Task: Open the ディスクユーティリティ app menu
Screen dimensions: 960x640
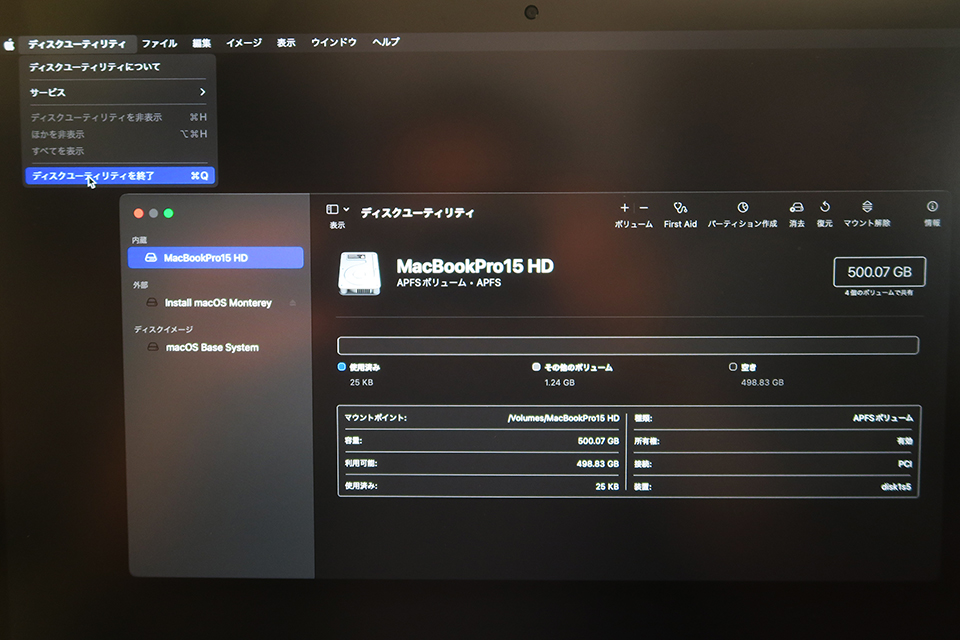Action: pos(77,44)
